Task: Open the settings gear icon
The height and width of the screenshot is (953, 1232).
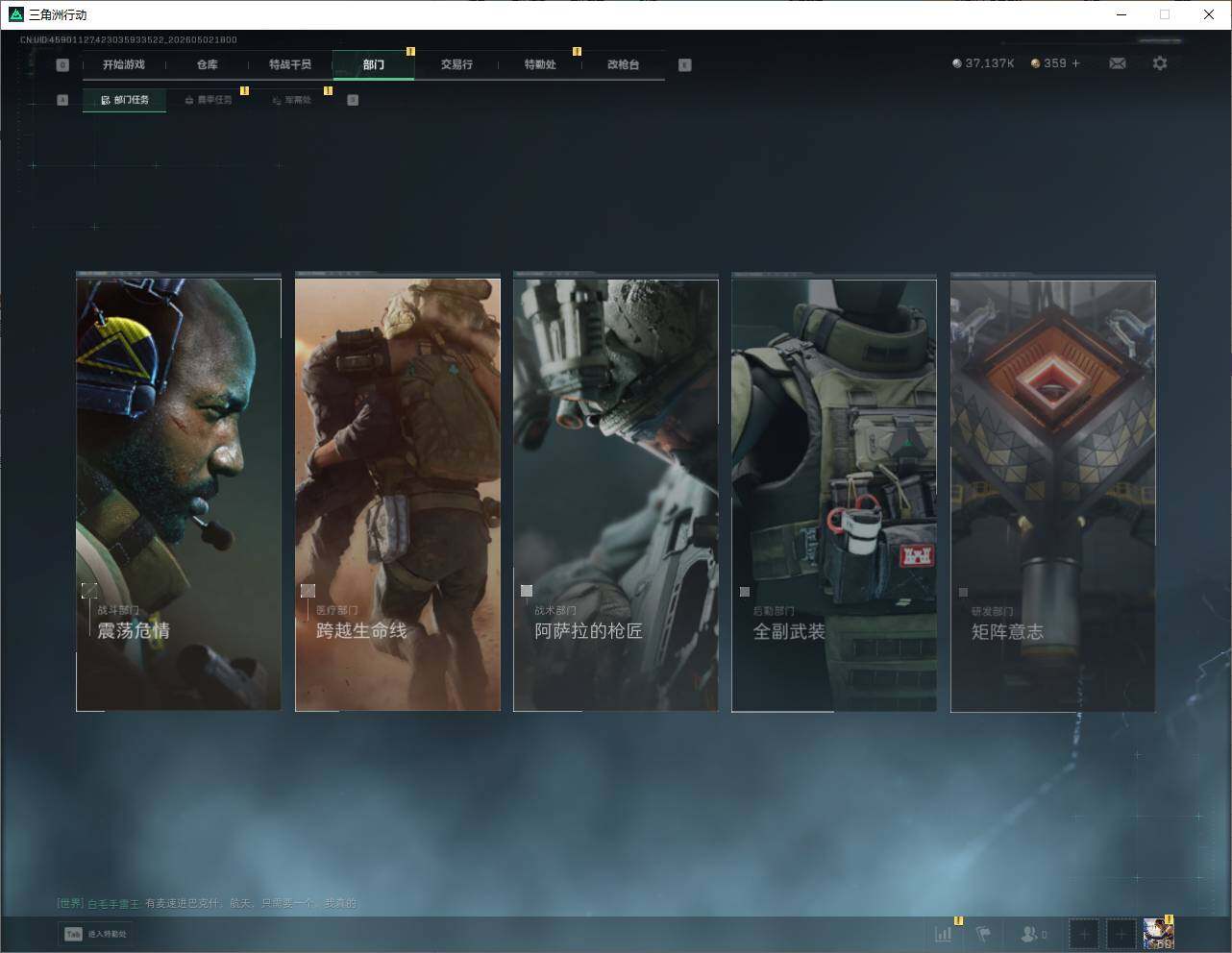Action: click(1160, 63)
